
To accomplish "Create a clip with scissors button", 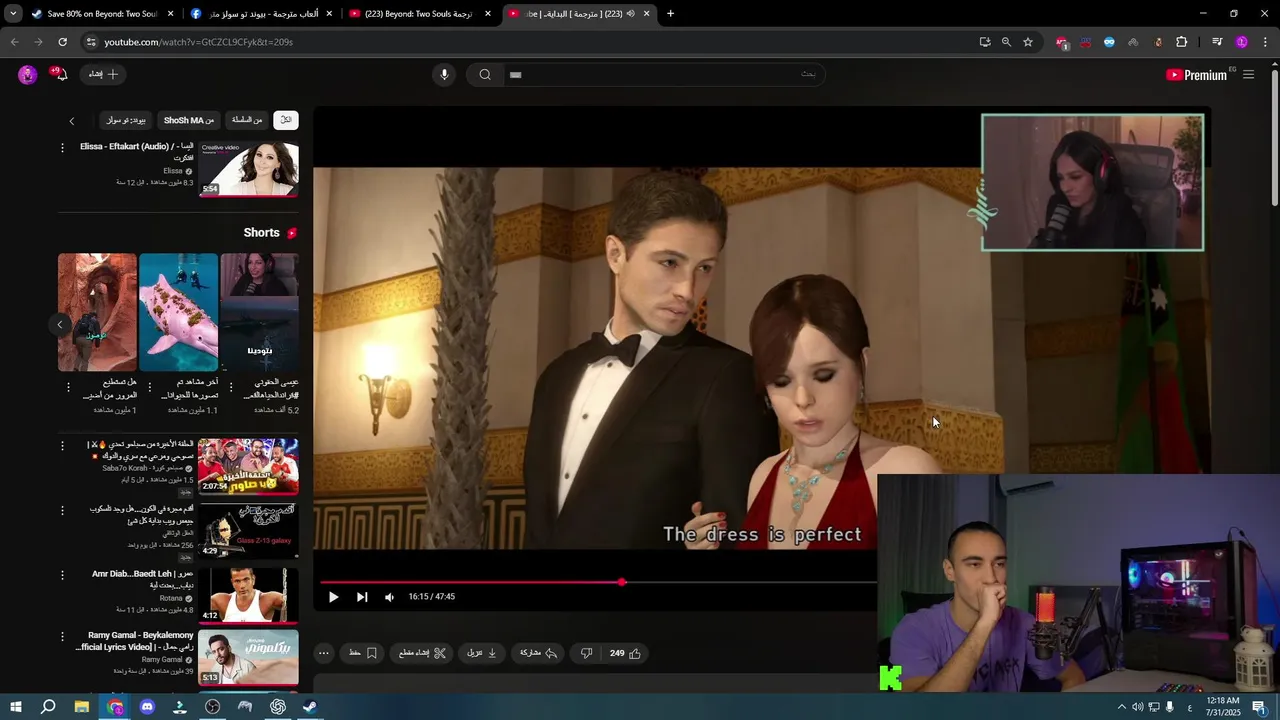I will pos(422,653).
